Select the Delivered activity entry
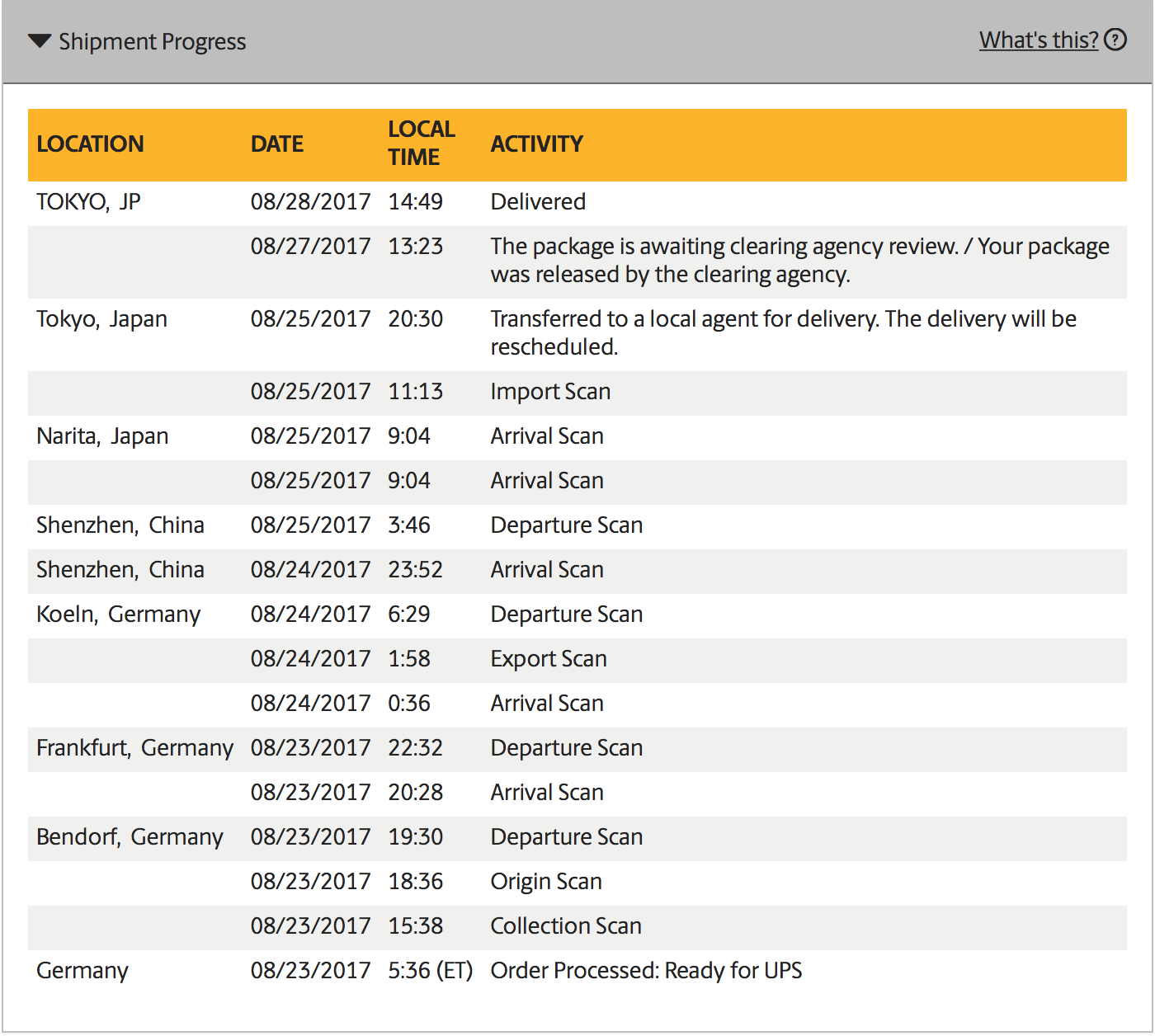The image size is (1155, 1036). 538,201
